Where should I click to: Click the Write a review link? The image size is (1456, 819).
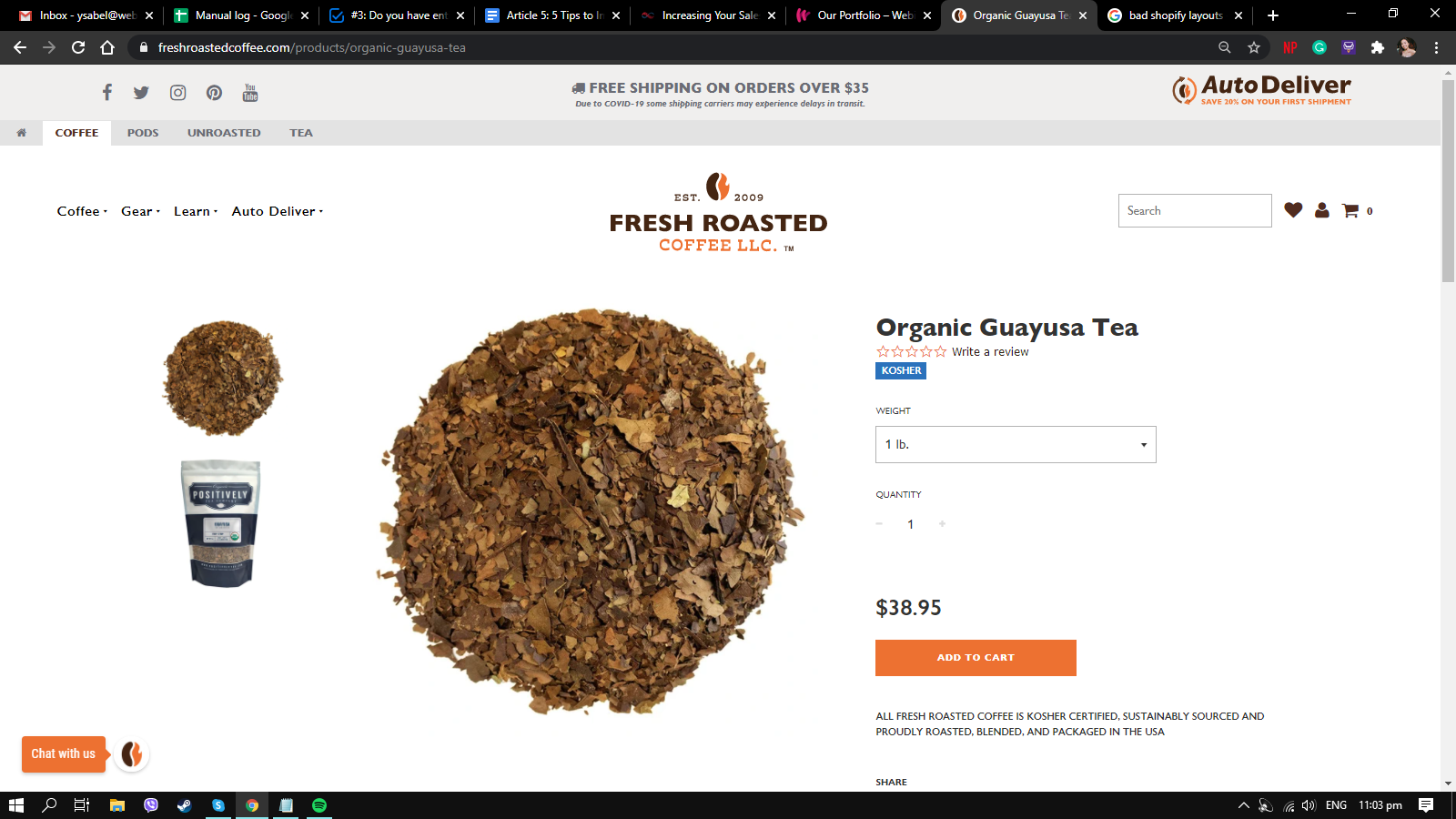(x=990, y=352)
